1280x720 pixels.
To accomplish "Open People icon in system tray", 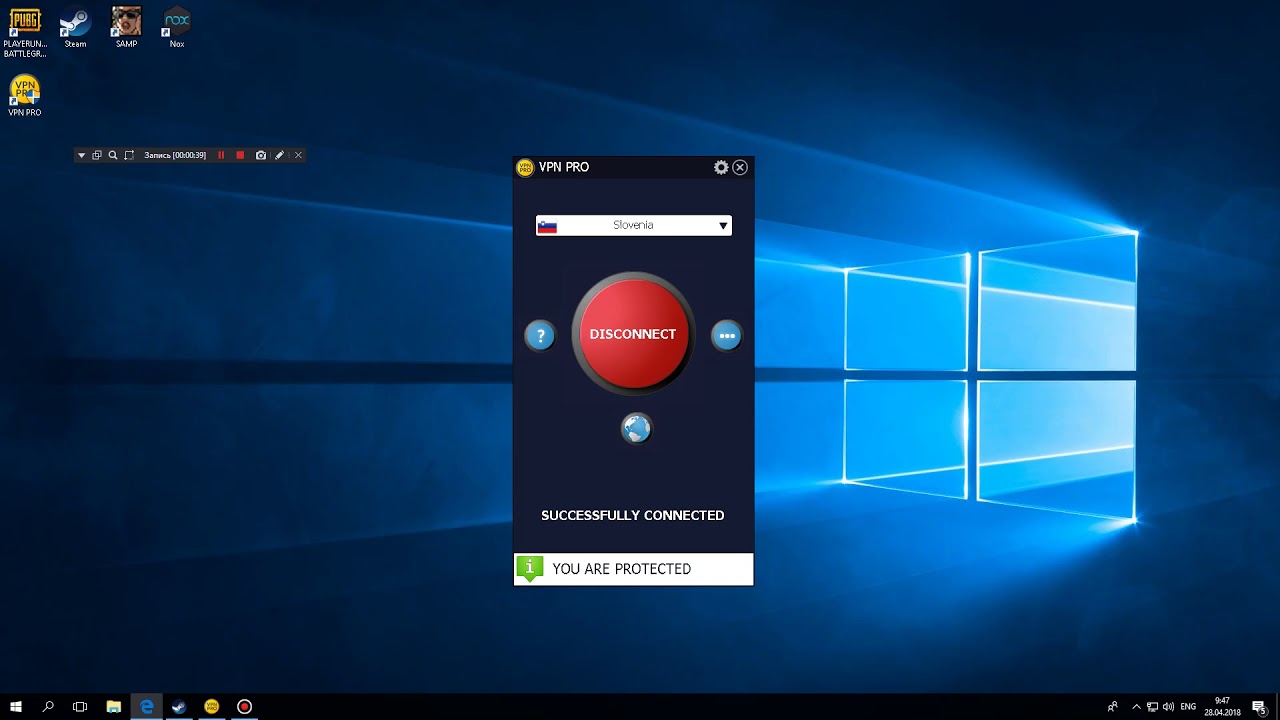I will click(1112, 707).
